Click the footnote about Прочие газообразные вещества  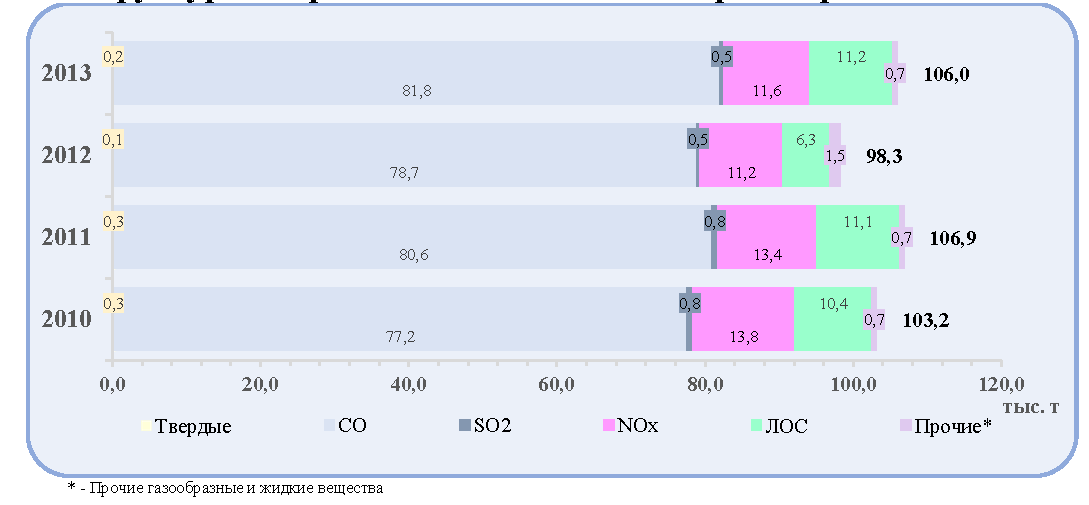pos(226,488)
